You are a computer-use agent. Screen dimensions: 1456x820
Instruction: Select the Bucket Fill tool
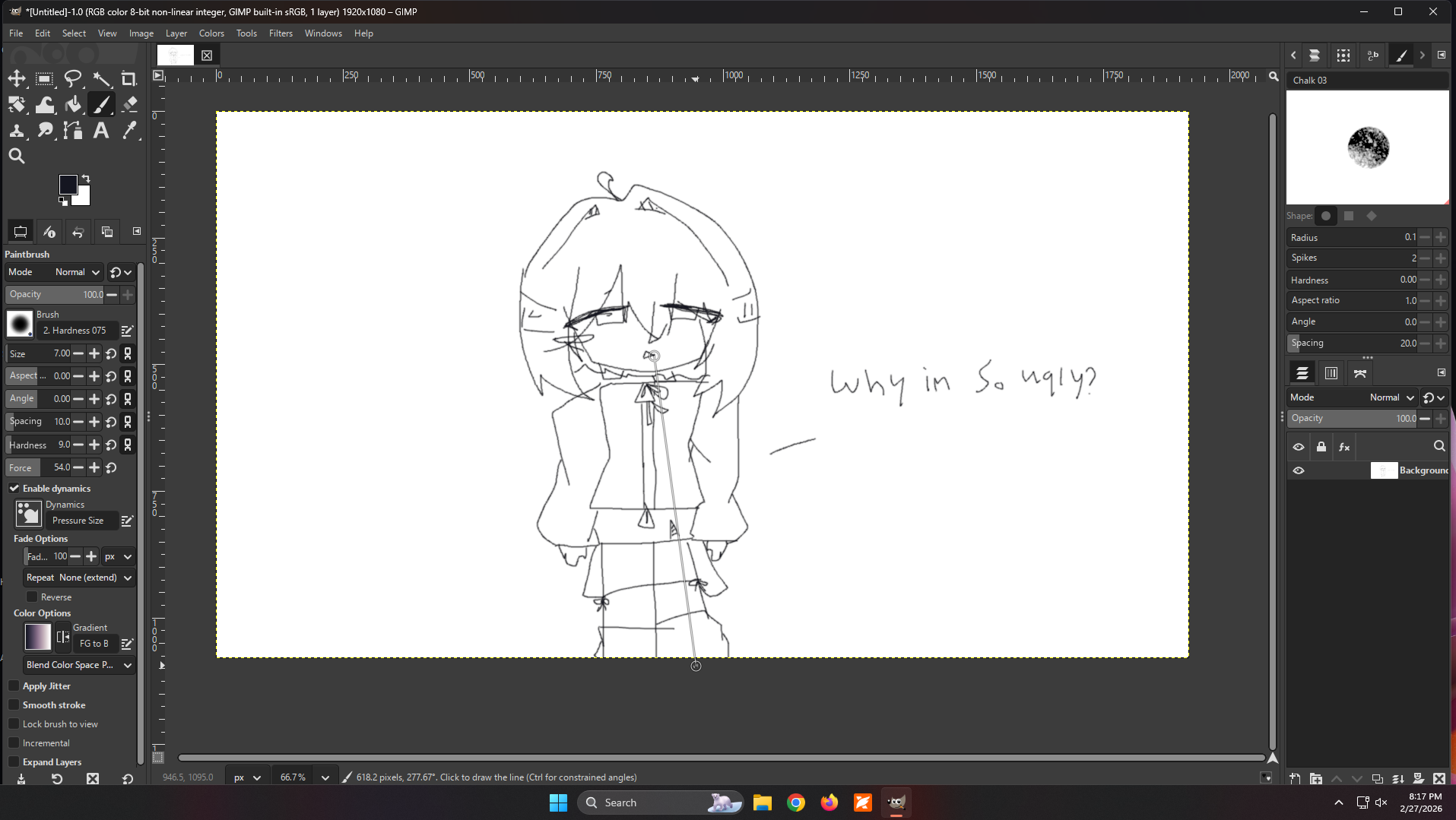[x=73, y=104]
